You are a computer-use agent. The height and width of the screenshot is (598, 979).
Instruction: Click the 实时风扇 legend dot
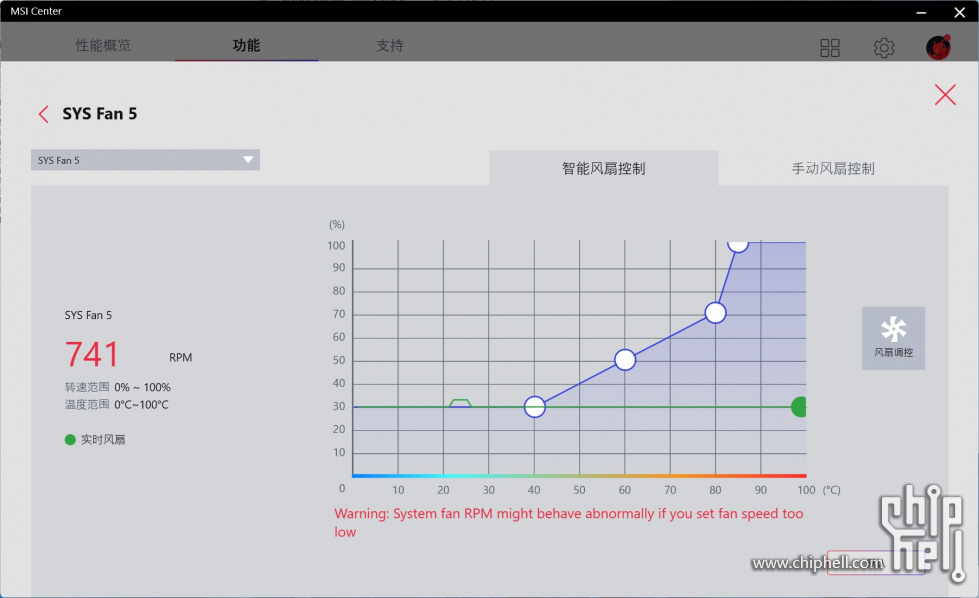tap(70, 440)
